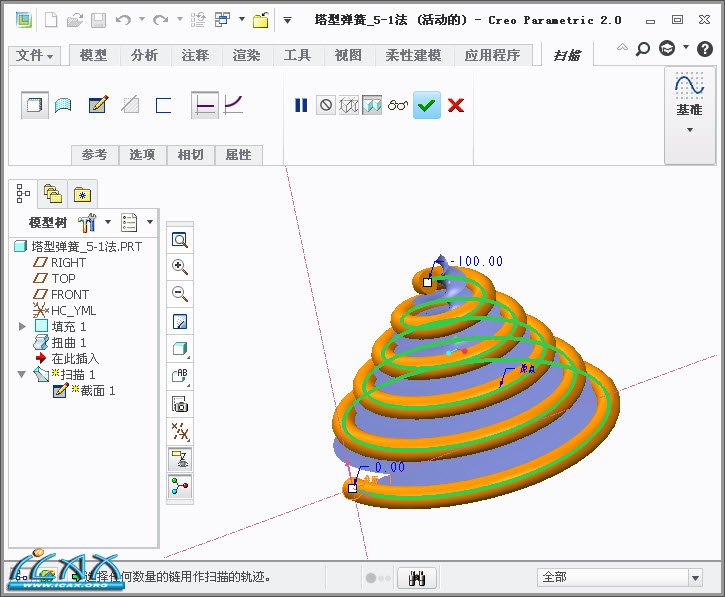The width and height of the screenshot is (725, 597).
Task: Click the command search magnifier icon
Action: 643,48
